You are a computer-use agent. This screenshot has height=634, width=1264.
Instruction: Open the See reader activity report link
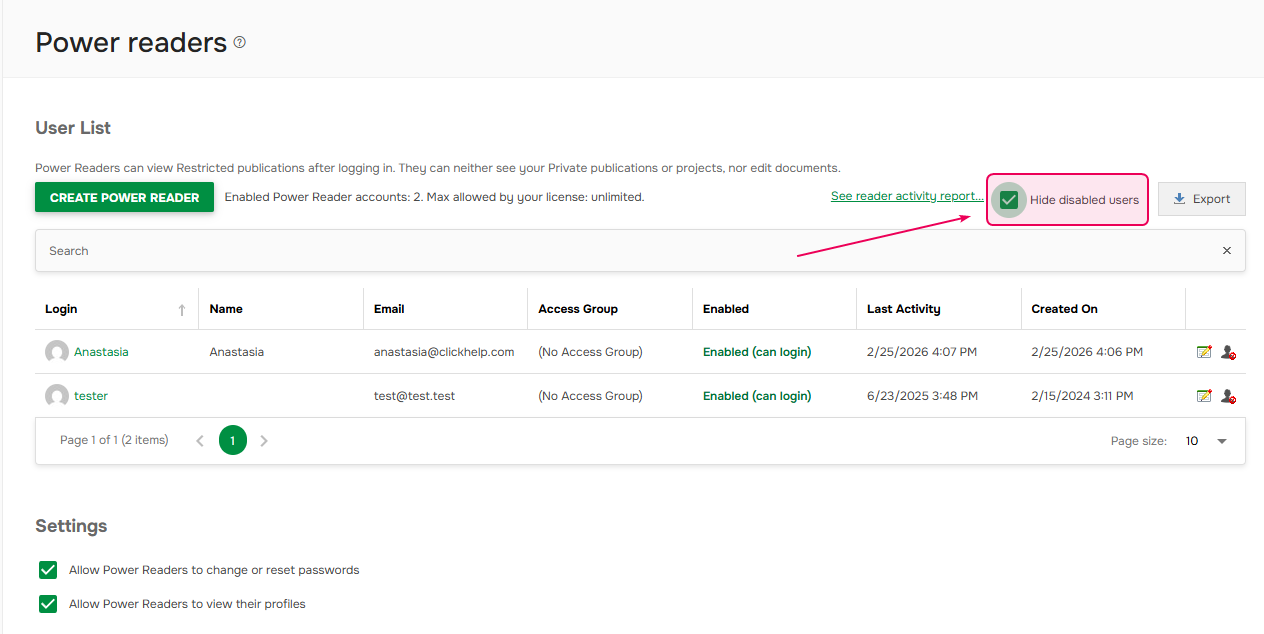(906, 196)
